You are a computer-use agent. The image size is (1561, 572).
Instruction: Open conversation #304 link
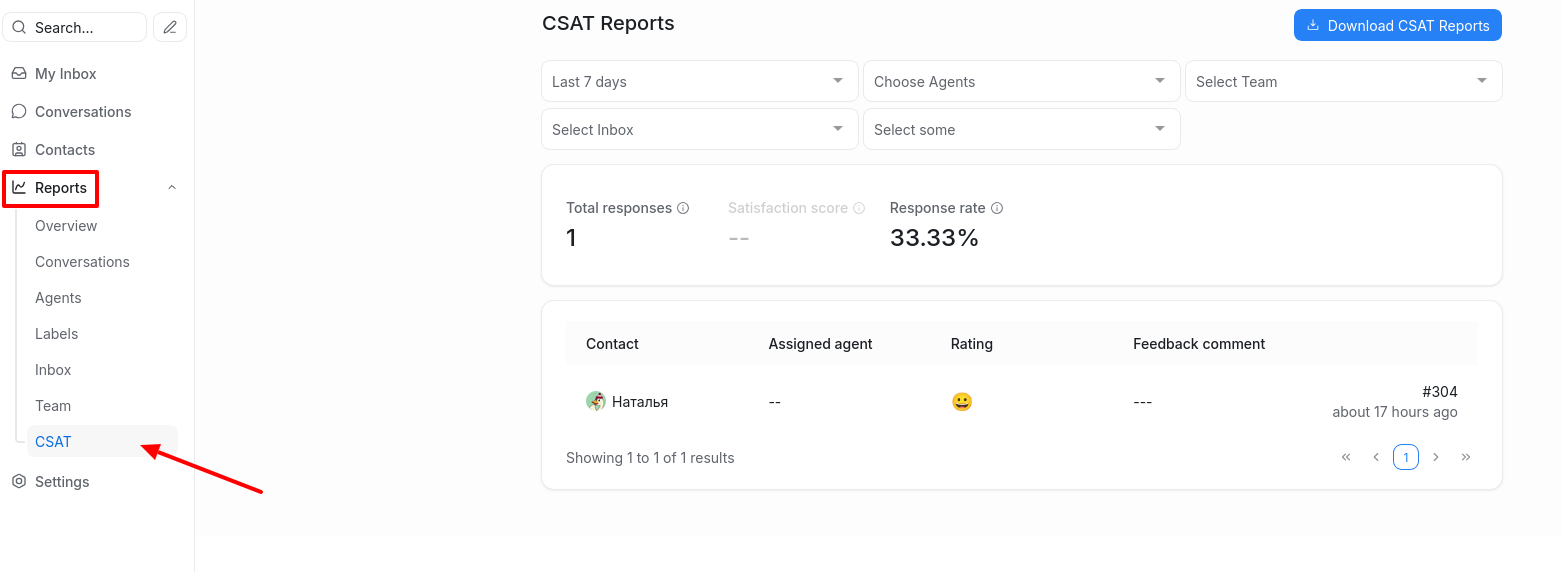(x=1440, y=392)
